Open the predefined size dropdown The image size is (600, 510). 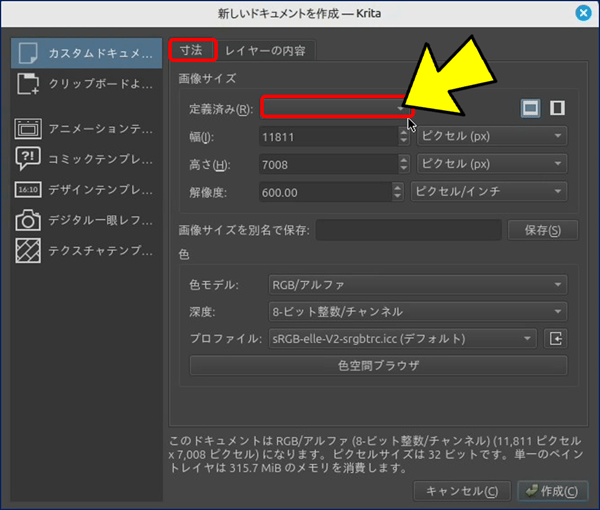pos(336,107)
